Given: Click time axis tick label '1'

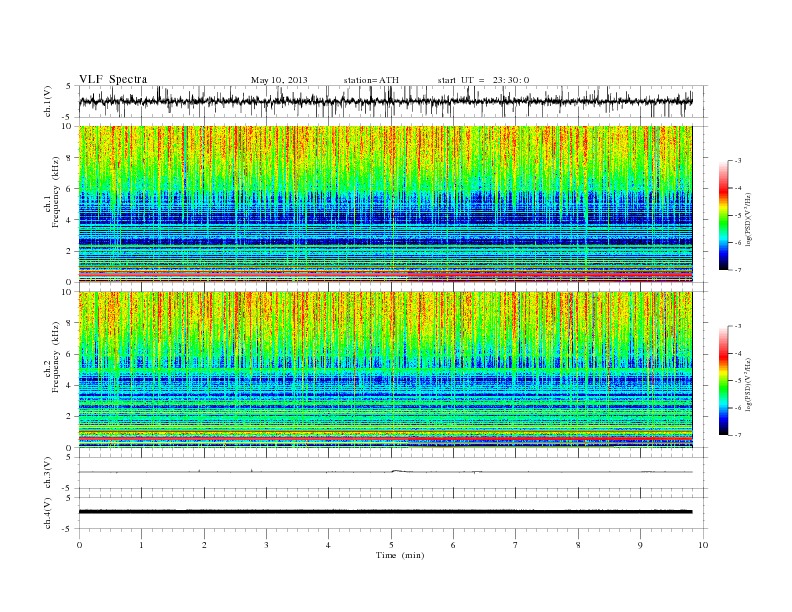Looking at the screenshot, I should [x=141, y=545].
